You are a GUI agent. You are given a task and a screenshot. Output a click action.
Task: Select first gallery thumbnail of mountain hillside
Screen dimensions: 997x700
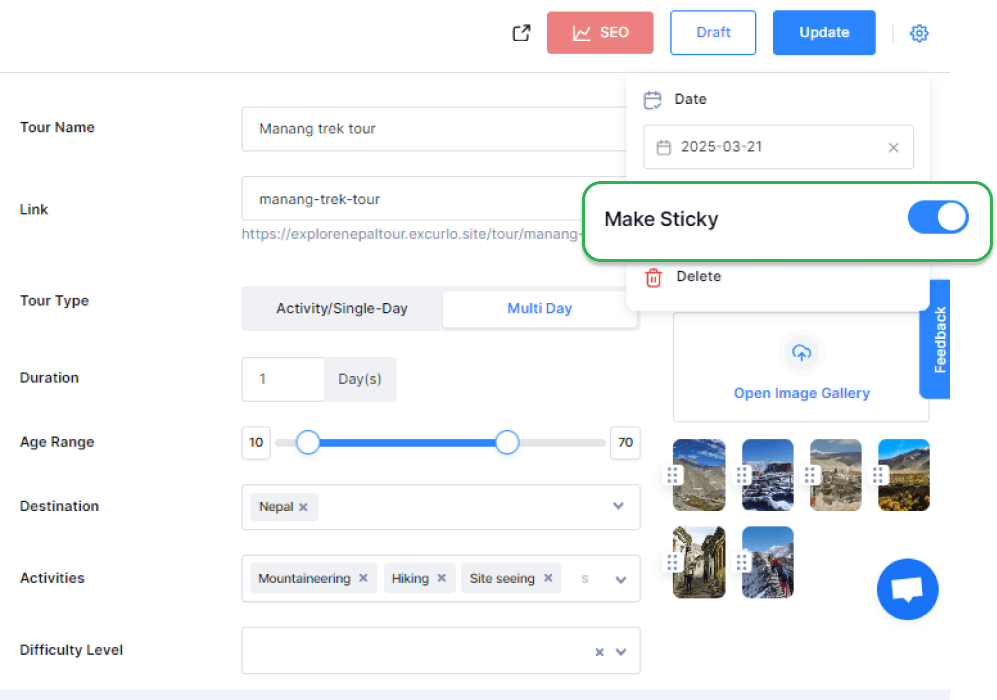click(x=699, y=475)
